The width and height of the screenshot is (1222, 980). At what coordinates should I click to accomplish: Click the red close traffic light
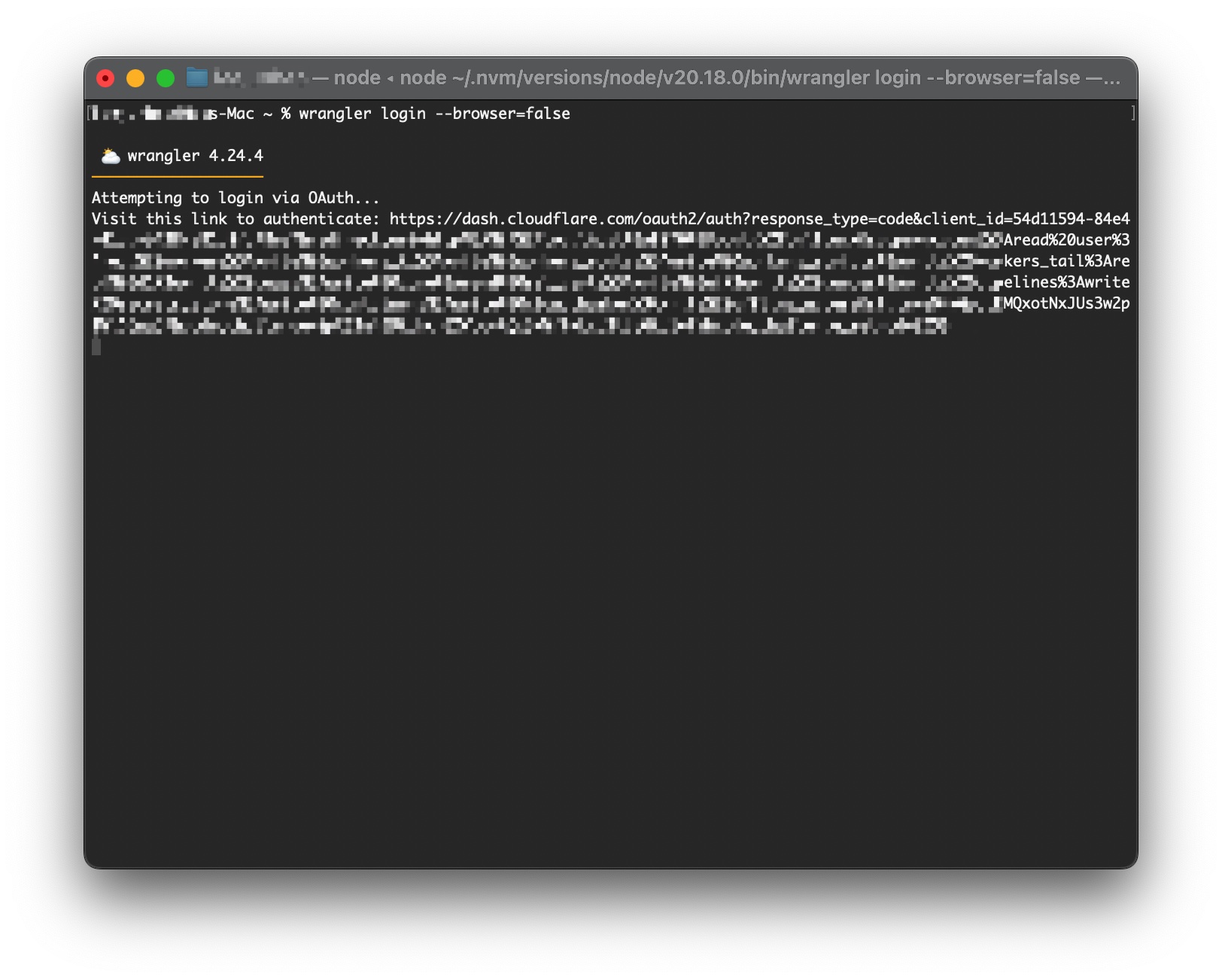(105, 77)
